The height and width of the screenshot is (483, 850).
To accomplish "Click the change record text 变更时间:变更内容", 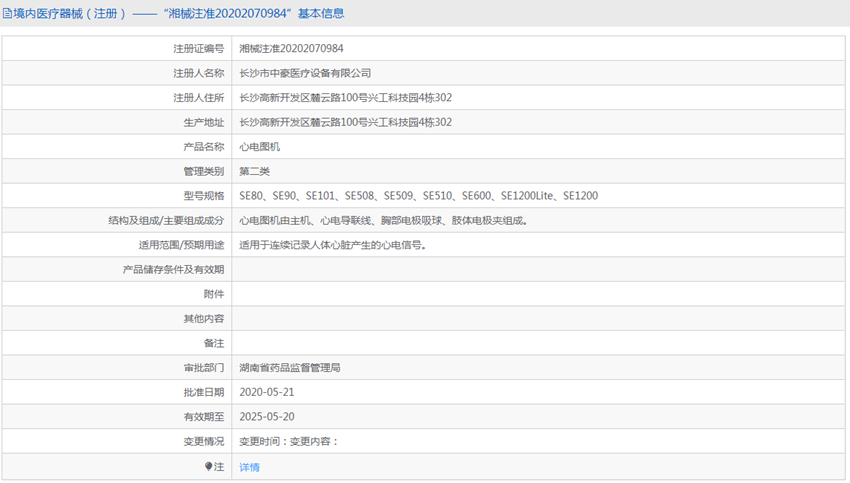I will pyautogui.click(x=289, y=441).
